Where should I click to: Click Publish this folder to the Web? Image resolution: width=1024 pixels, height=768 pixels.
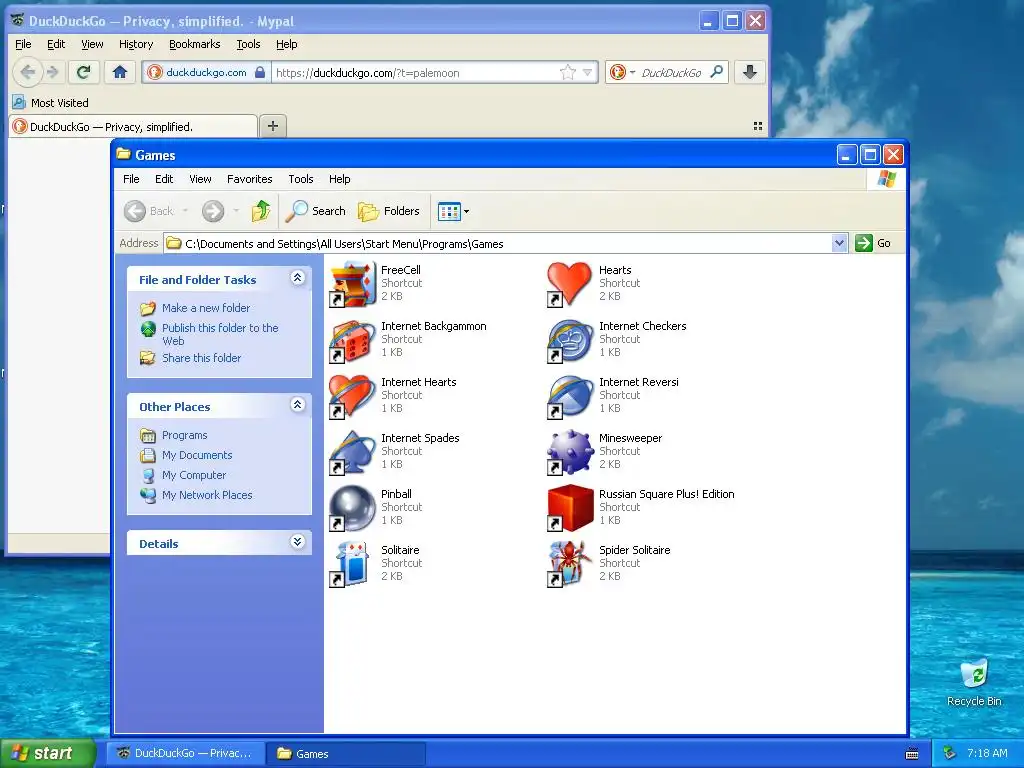(x=220, y=334)
